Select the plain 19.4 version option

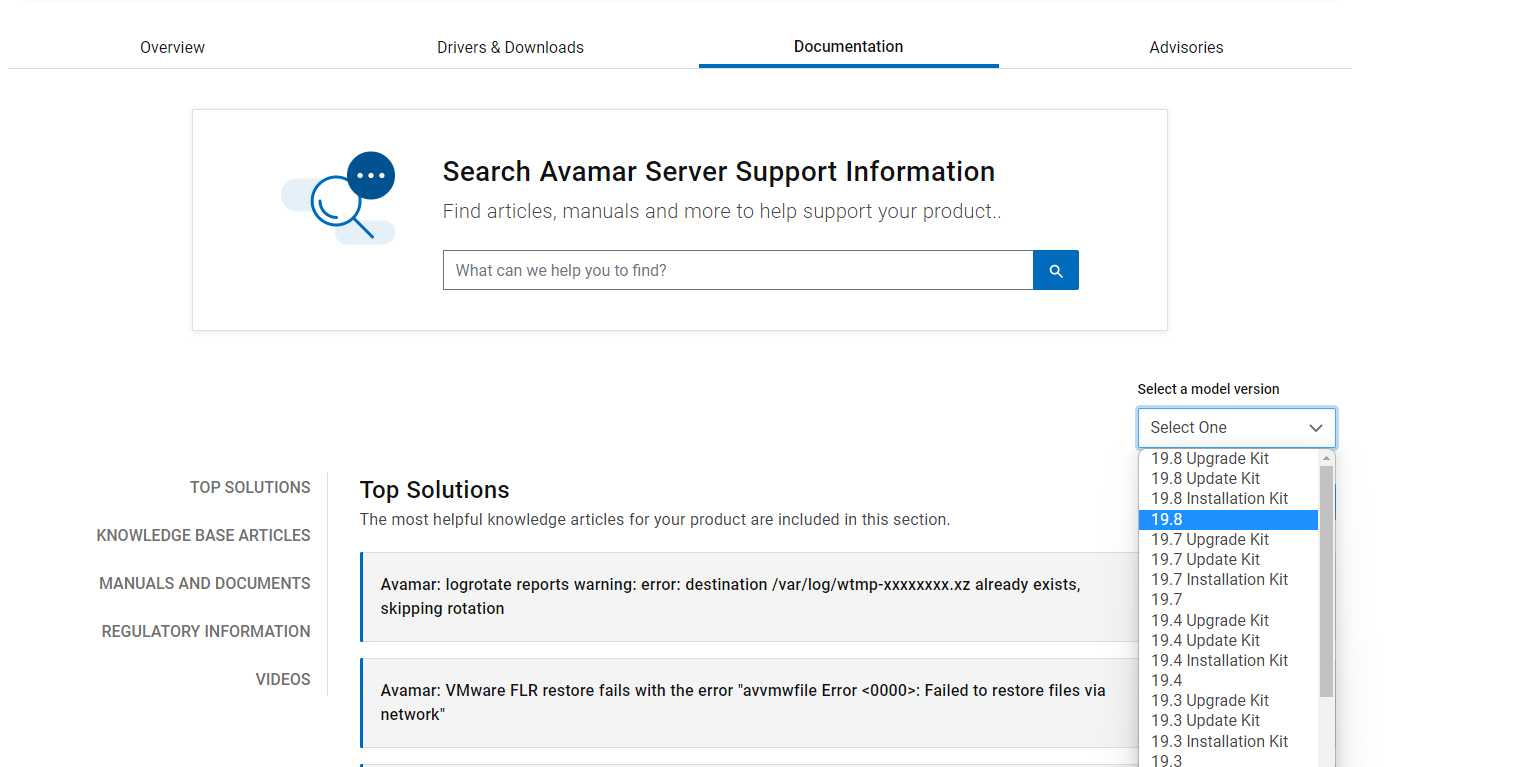click(1228, 680)
